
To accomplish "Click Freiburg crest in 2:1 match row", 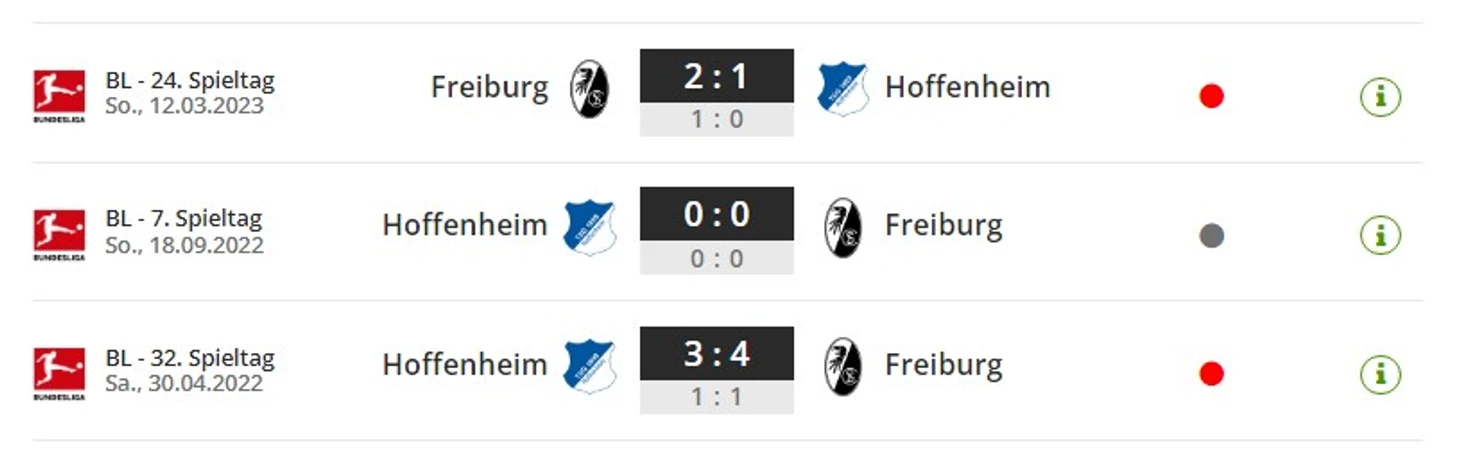I will coord(589,88).
